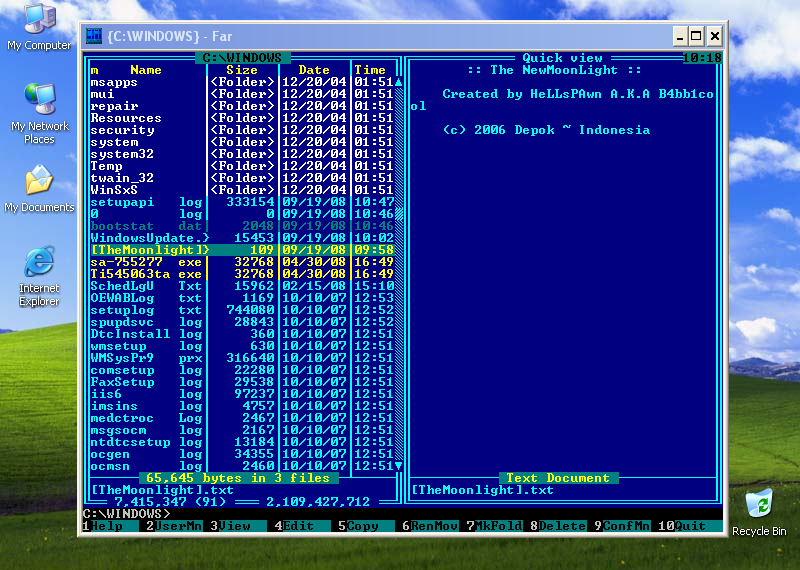
Task: Select the security folder row
Action: pos(242,130)
